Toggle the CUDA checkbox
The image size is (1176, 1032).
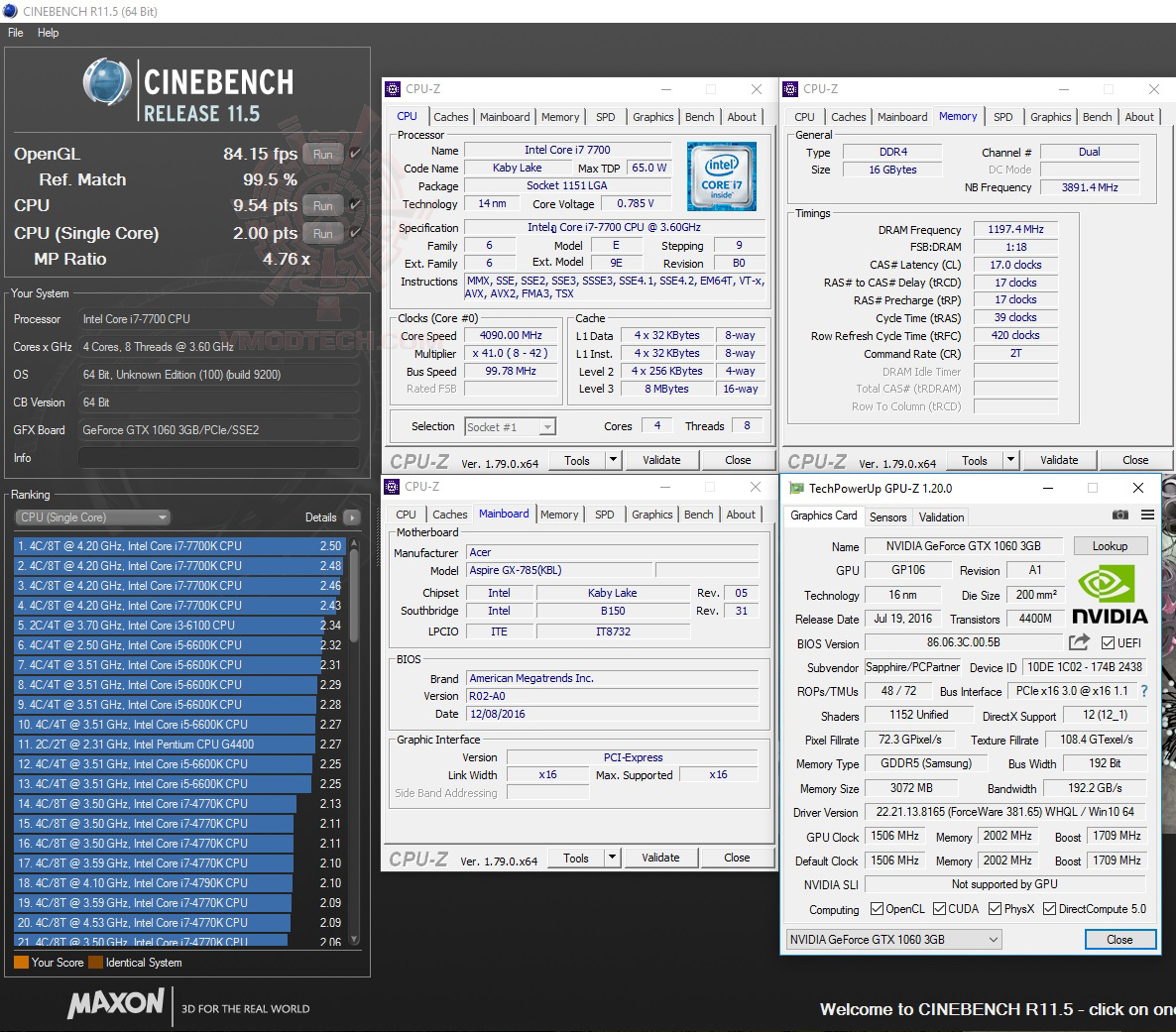pos(939,909)
